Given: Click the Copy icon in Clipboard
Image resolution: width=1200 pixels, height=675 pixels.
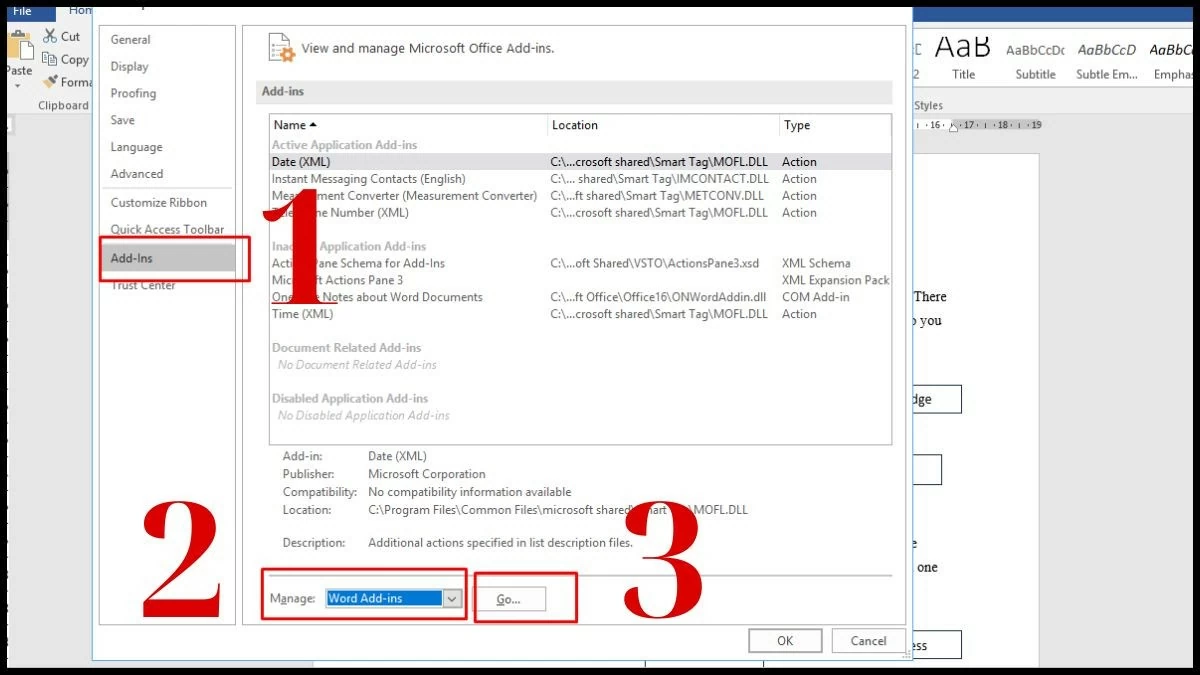Looking at the screenshot, I should [49, 60].
